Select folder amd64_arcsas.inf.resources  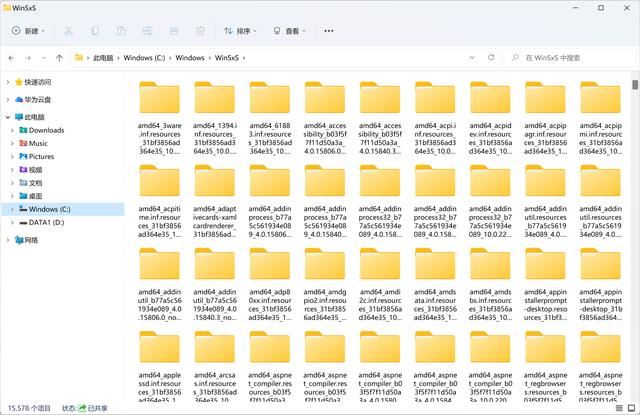click(x=215, y=366)
